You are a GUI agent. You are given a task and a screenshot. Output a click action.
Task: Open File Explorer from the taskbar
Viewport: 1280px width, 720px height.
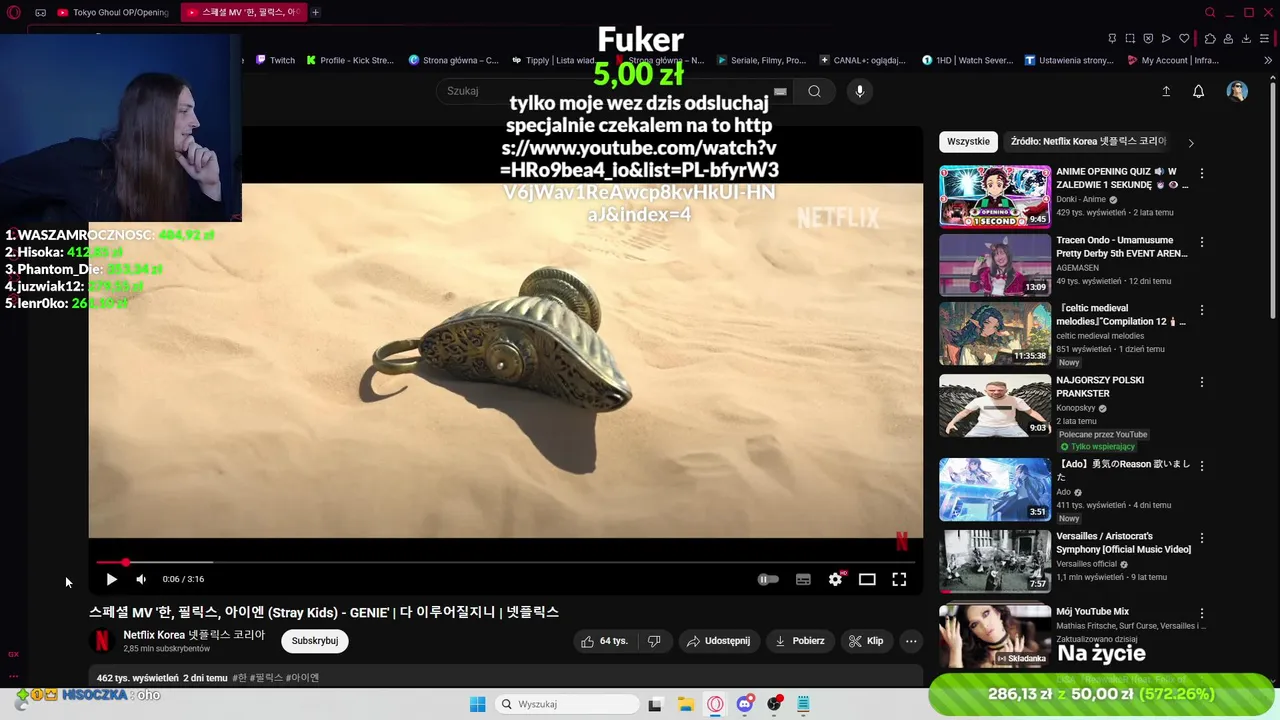[x=686, y=704]
